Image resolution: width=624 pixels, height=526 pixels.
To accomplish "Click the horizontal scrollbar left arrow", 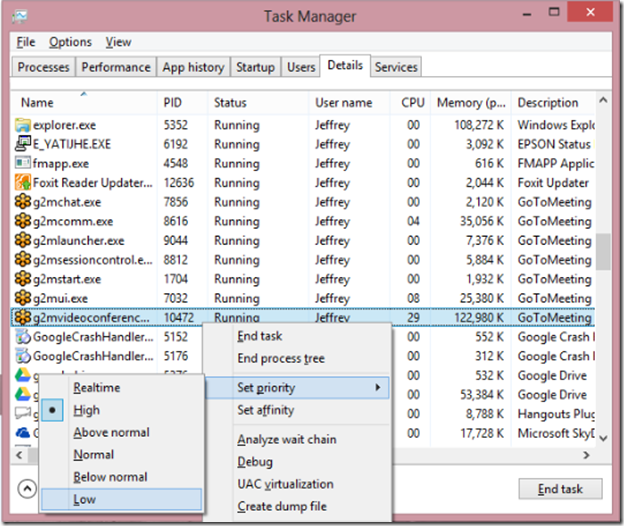I will pyautogui.click(x=19, y=455).
